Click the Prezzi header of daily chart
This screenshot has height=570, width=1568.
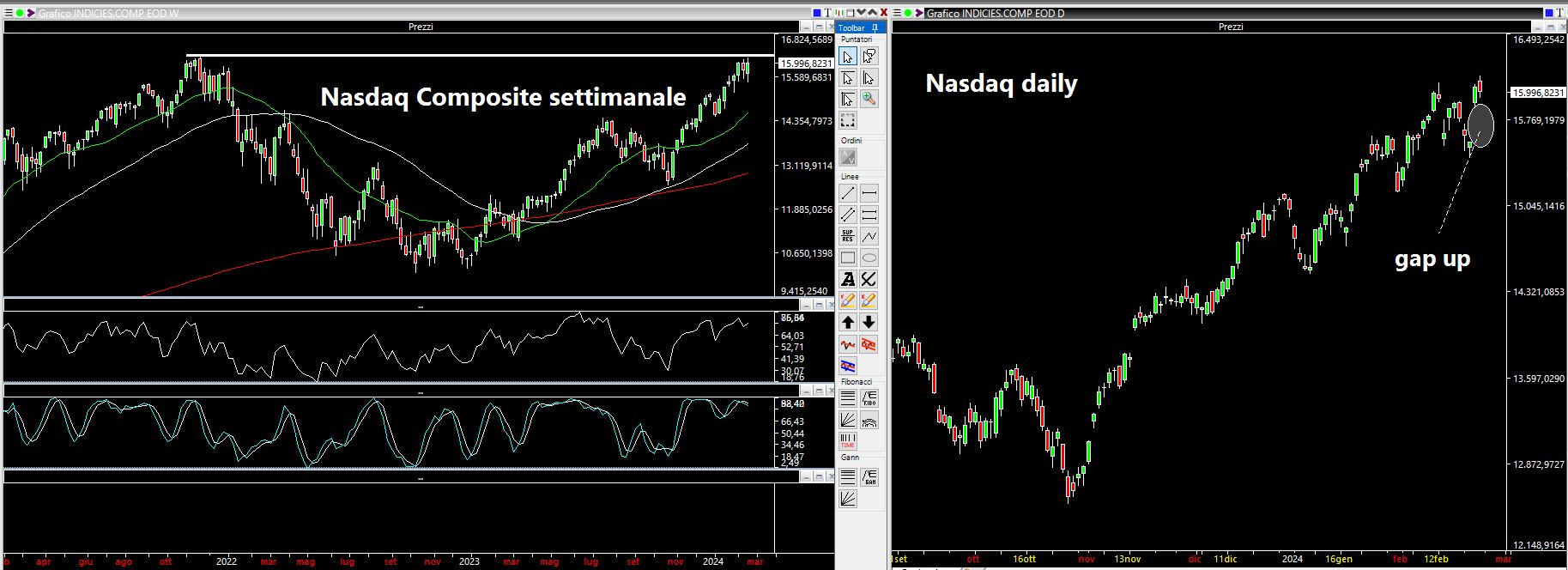[x=1231, y=27]
